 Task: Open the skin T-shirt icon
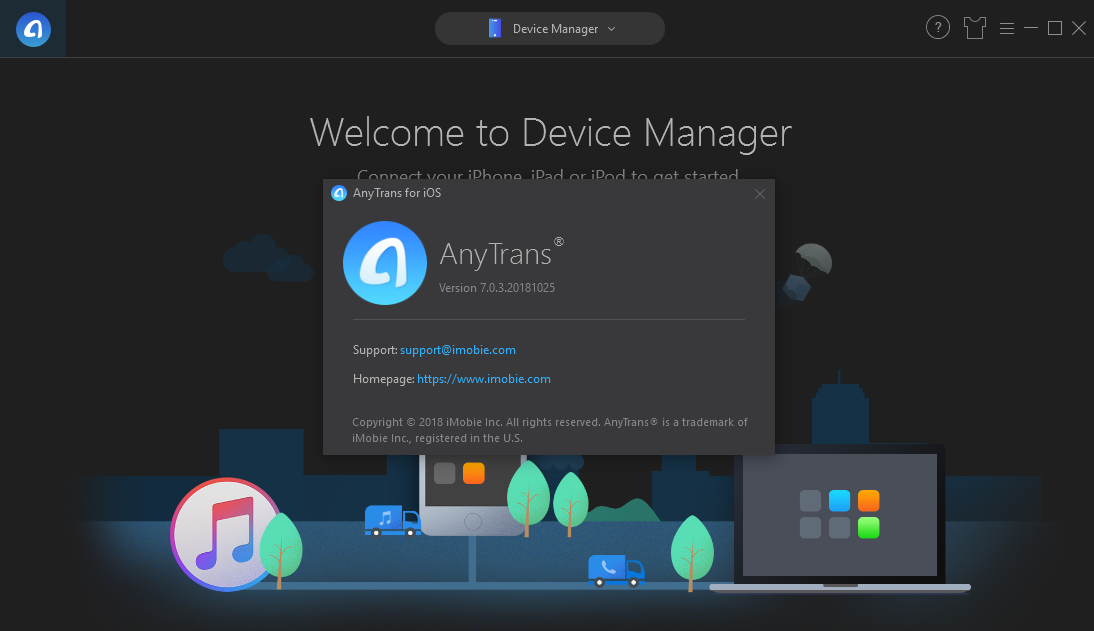(975, 28)
